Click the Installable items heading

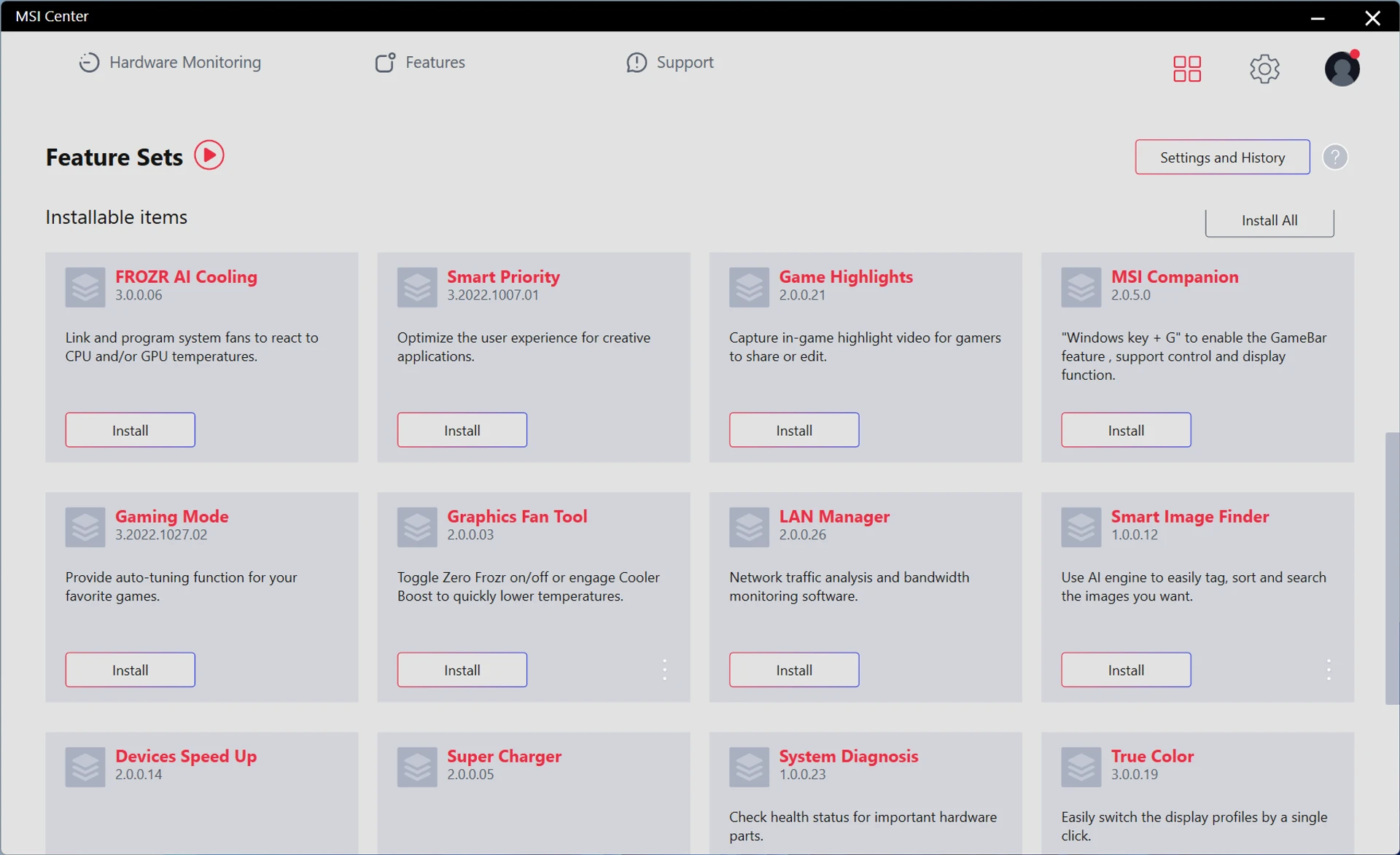click(117, 217)
